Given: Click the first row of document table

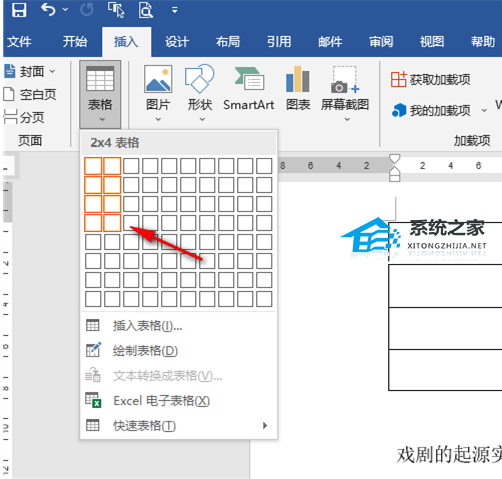Looking at the screenshot, I should [x=445, y=243].
